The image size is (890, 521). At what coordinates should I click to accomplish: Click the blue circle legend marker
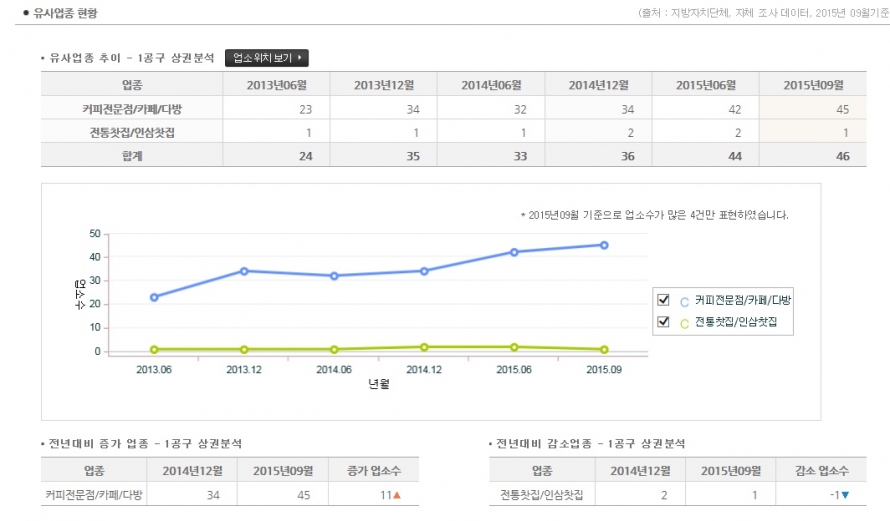[x=685, y=301]
